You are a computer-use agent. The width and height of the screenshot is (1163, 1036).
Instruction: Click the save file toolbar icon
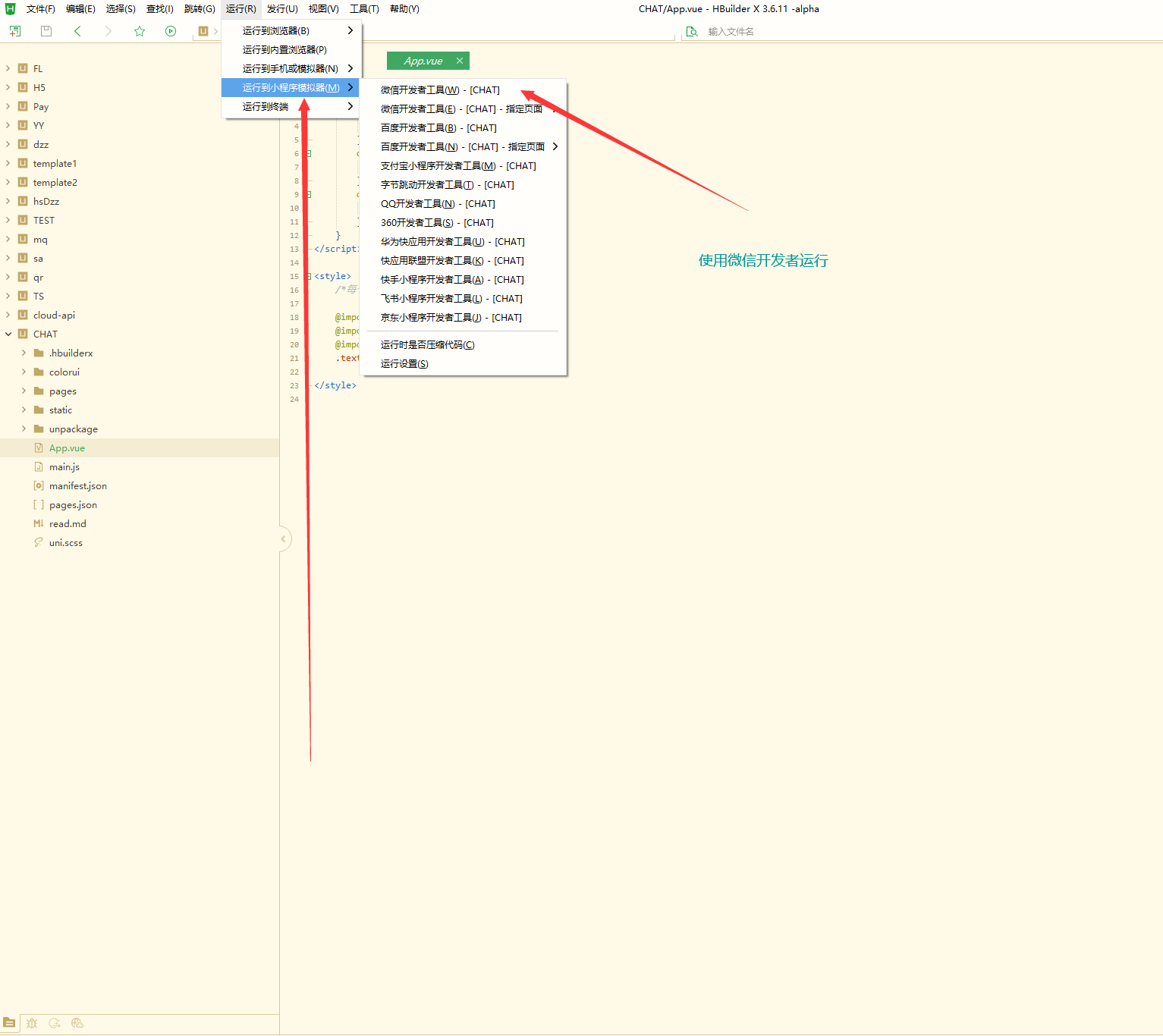click(46, 31)
